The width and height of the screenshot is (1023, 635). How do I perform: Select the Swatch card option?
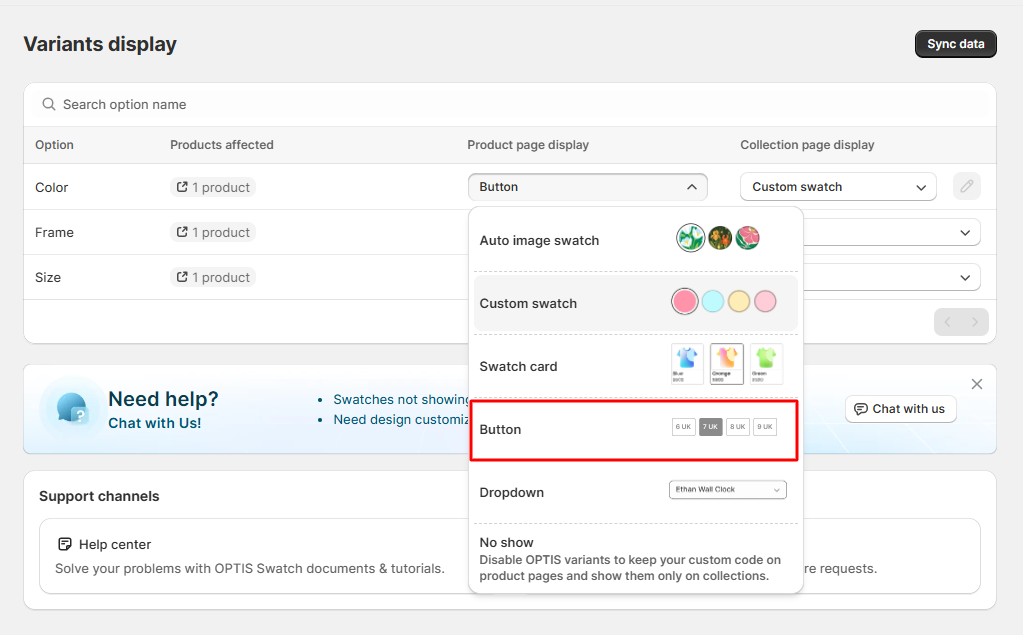click(635, 365)
